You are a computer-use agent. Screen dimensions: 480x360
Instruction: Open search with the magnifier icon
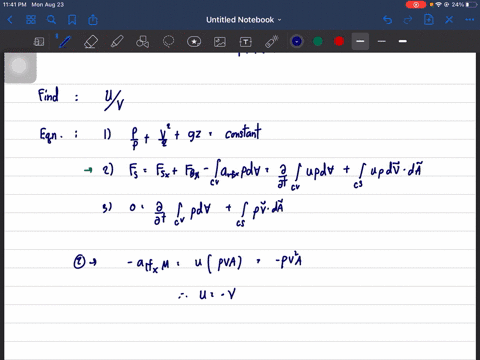[x=51, y=20]
